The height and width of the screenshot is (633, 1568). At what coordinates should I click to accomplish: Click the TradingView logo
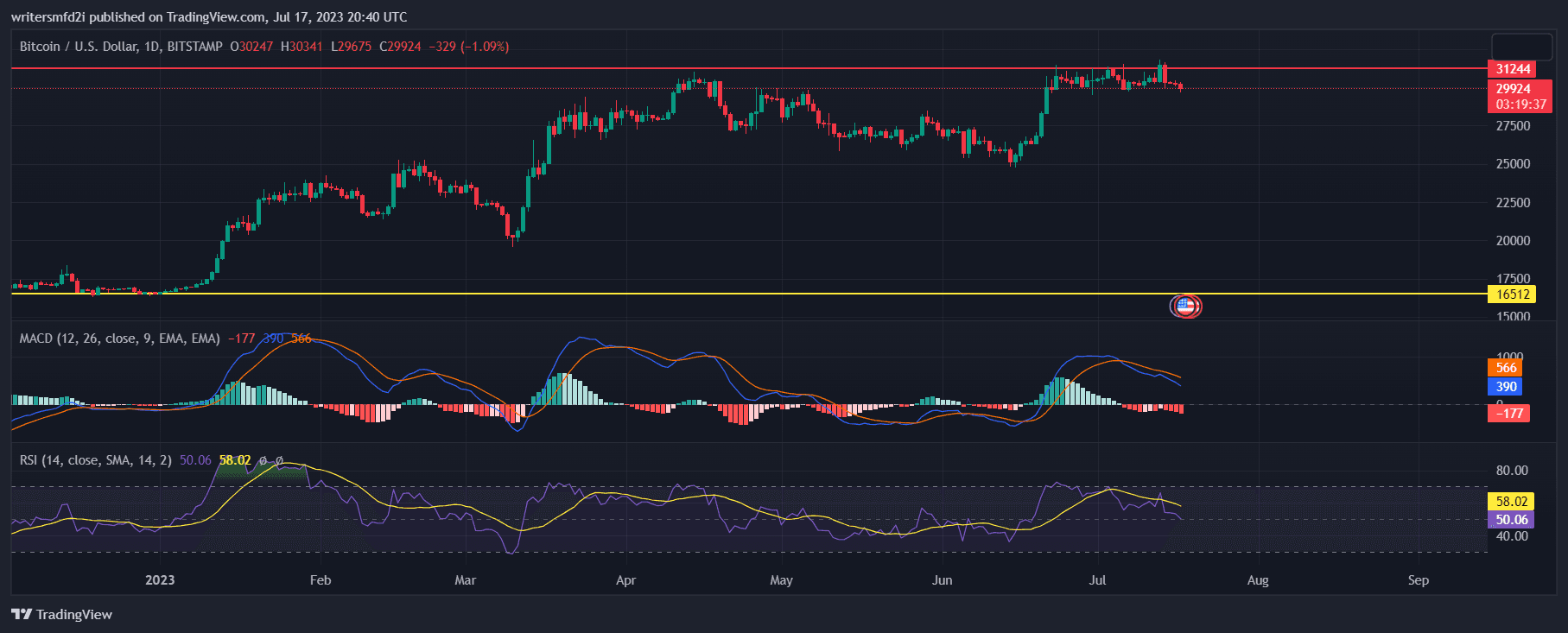click(x=62, y=614)
